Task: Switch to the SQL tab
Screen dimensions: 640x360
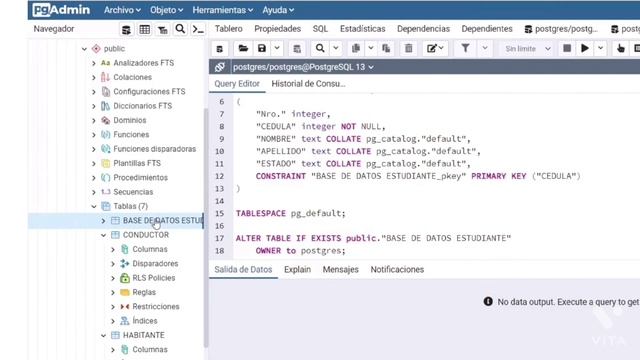Action: pos(320,29)
